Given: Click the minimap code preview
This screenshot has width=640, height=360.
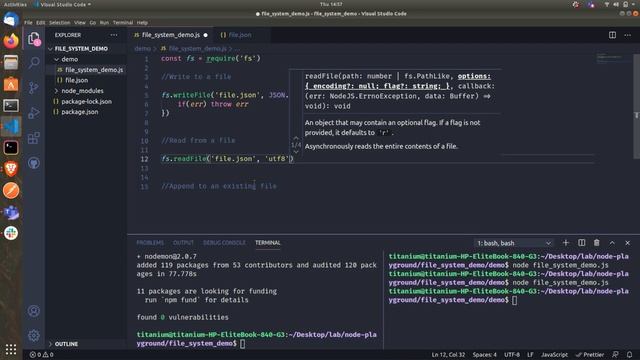Looking at the screenshot, I should (x=609, y=58).
